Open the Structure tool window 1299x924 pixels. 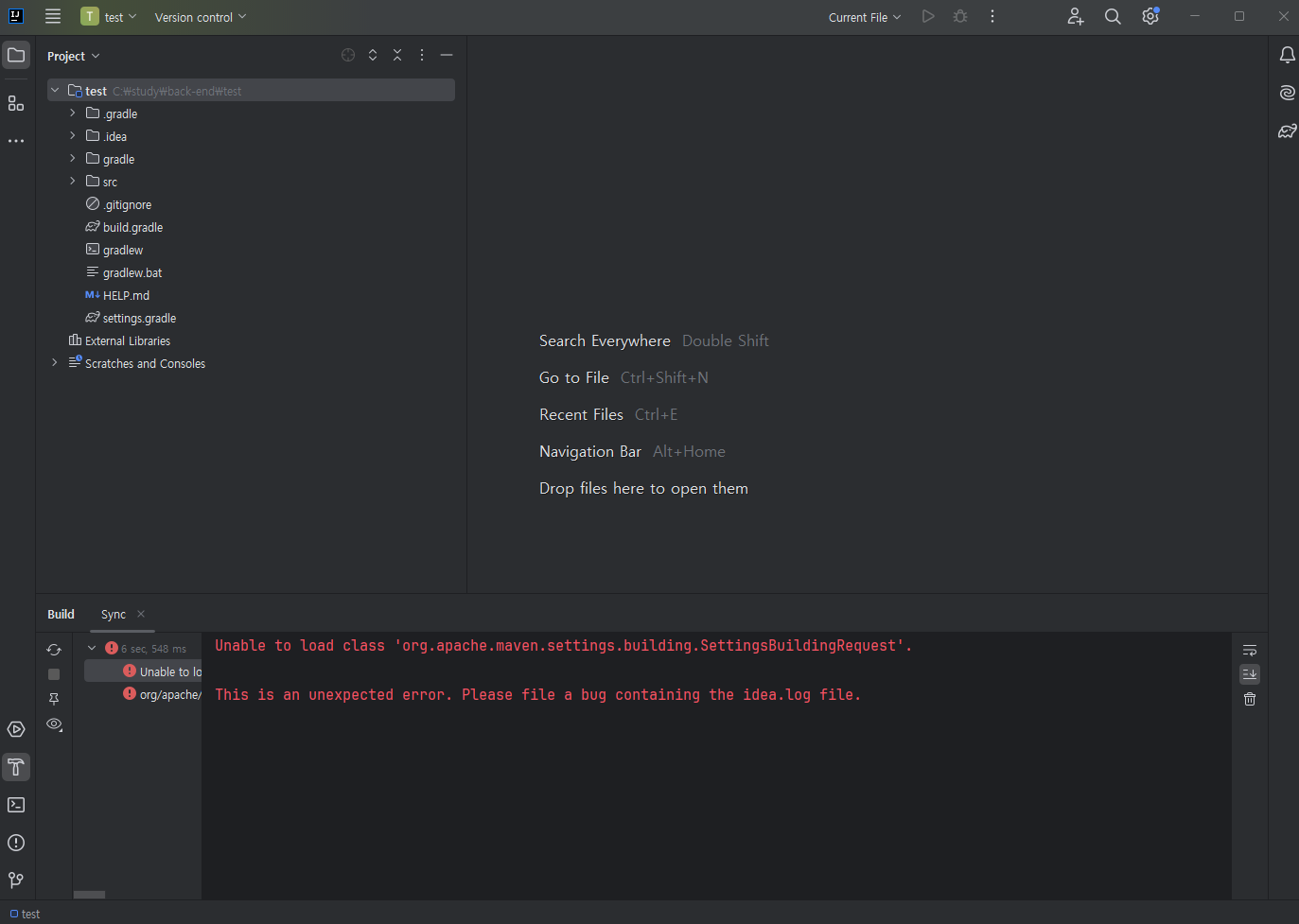(x=16, y=103)
